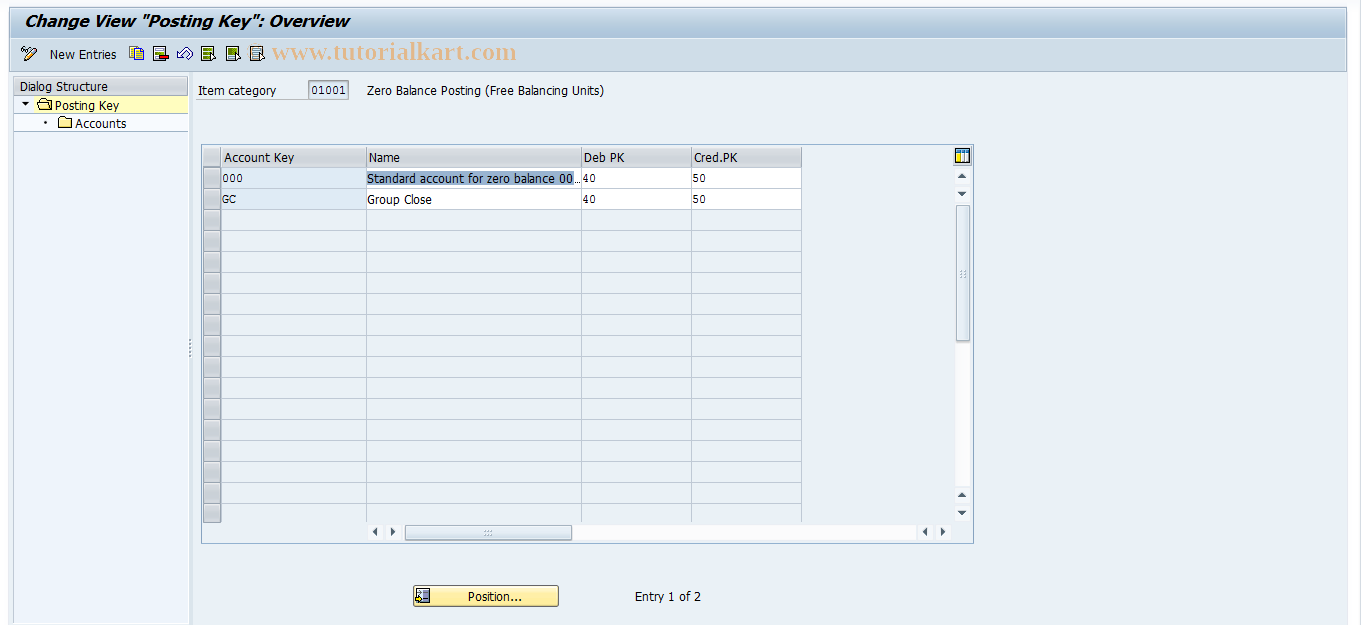
Task: Click the Item category label
Action: click(x=237, y=90)
